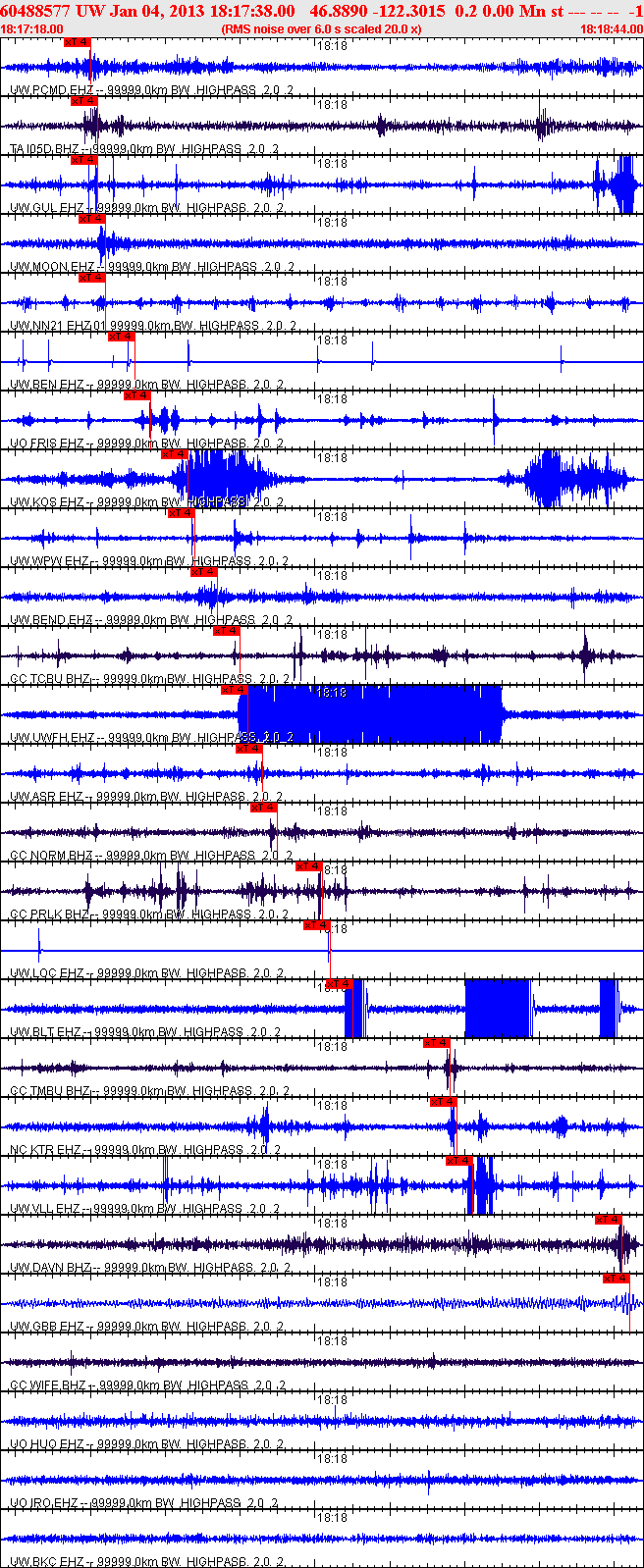Click the red pick flag on UW.GUL trace
The image size is (644, 1568).
tap(84, 160)
